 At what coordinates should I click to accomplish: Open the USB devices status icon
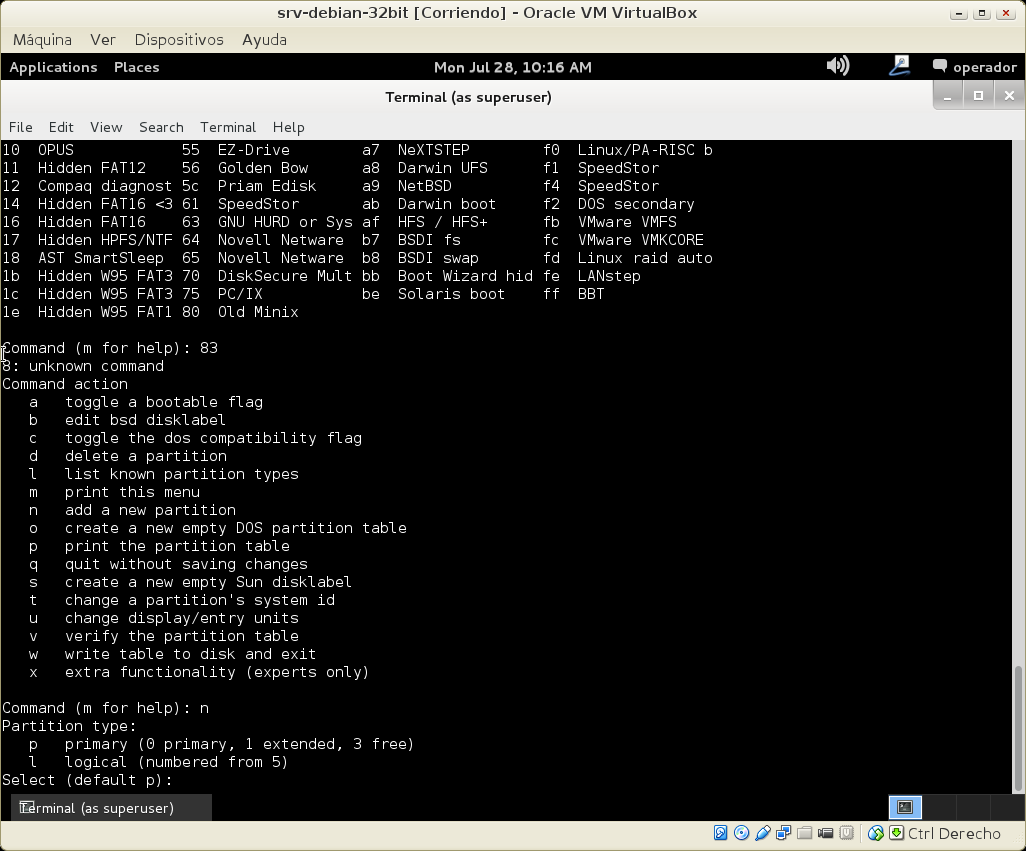[x=762, y=833]
